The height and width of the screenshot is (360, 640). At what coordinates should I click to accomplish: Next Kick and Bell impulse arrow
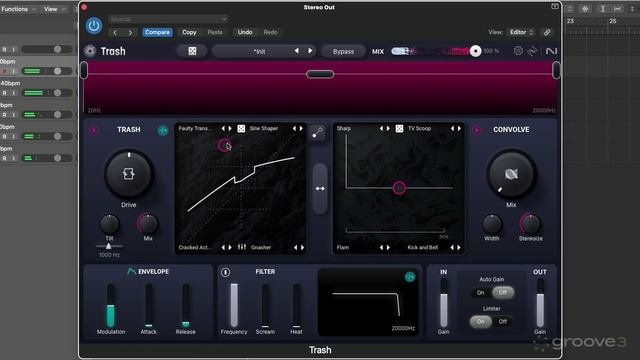tap(459, 247)
